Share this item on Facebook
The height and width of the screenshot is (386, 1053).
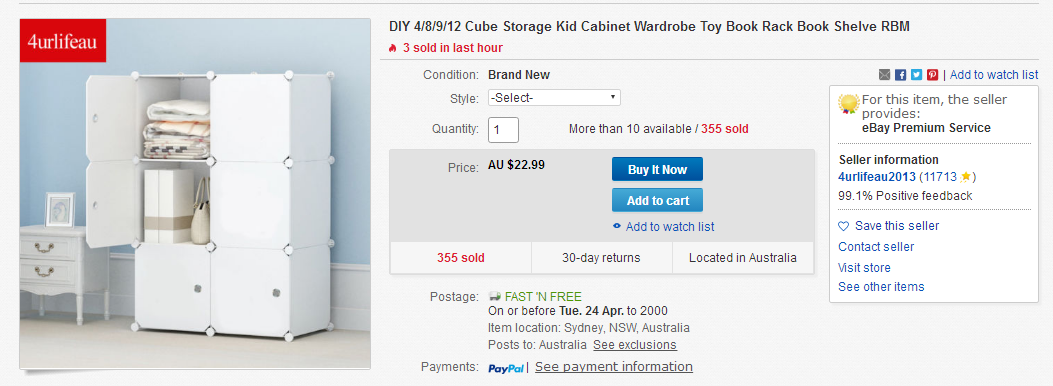click(x=901, y=75)
